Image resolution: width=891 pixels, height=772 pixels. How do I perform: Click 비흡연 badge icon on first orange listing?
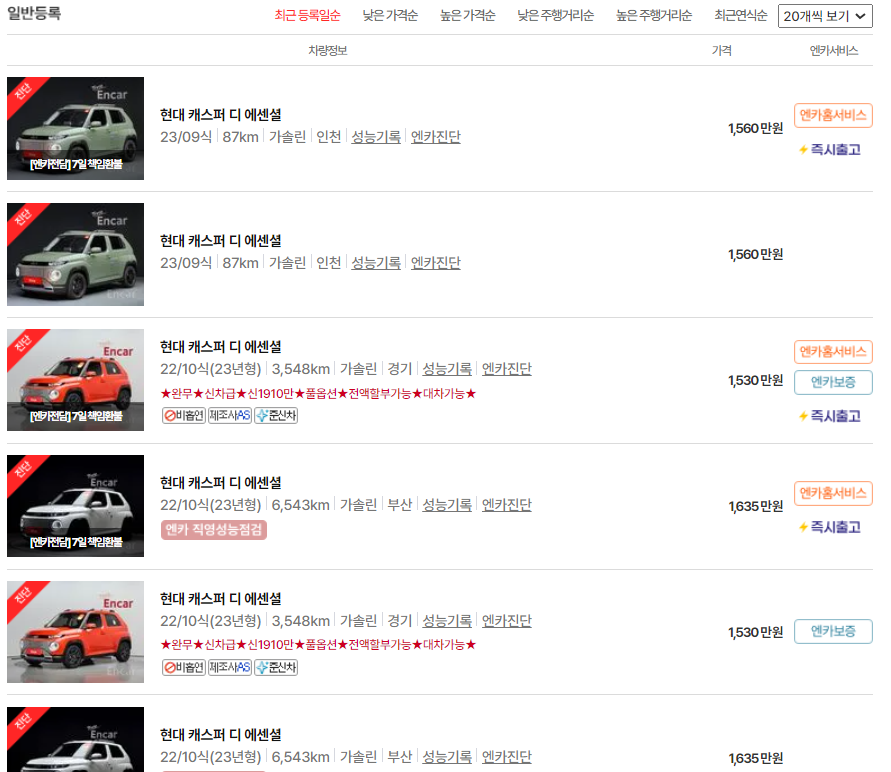click(x=184, y=416)
